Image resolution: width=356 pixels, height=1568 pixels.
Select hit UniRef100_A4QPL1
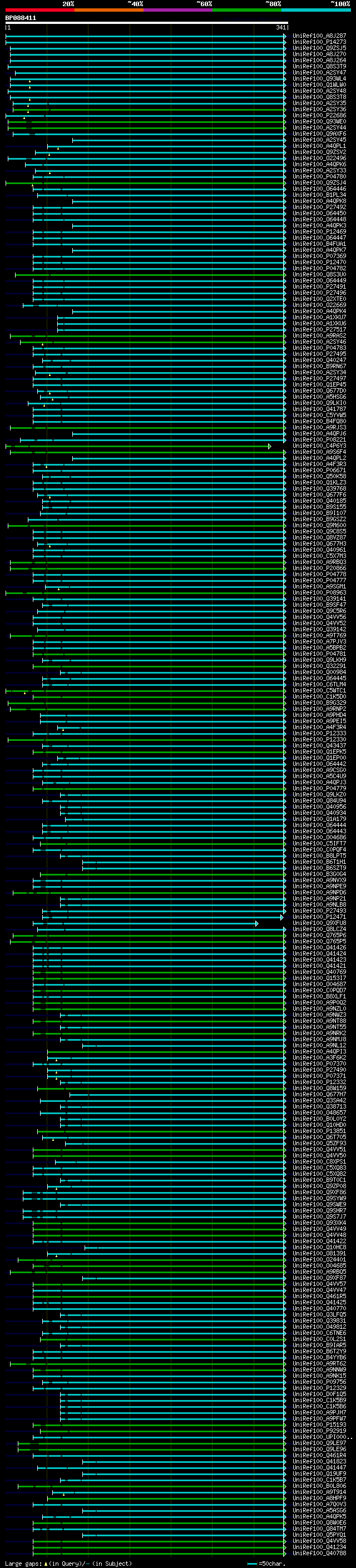(319, 146)
